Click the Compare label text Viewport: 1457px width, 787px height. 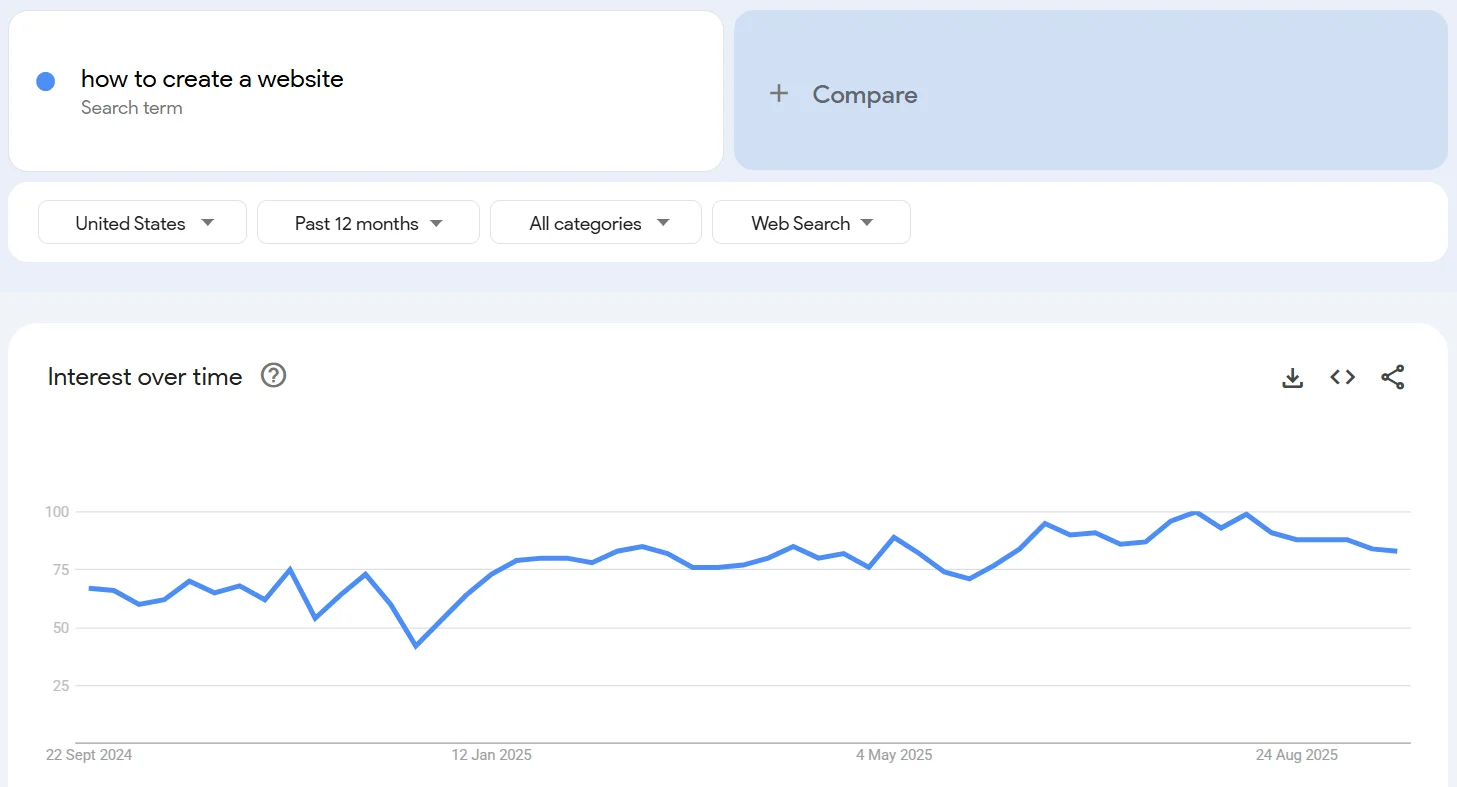pyautogui.click(x=864, y=95)
